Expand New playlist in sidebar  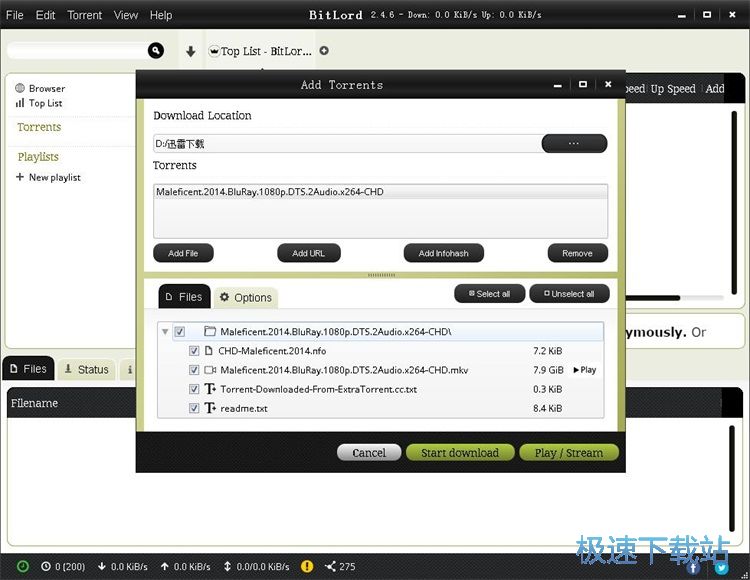coord(48,177)
